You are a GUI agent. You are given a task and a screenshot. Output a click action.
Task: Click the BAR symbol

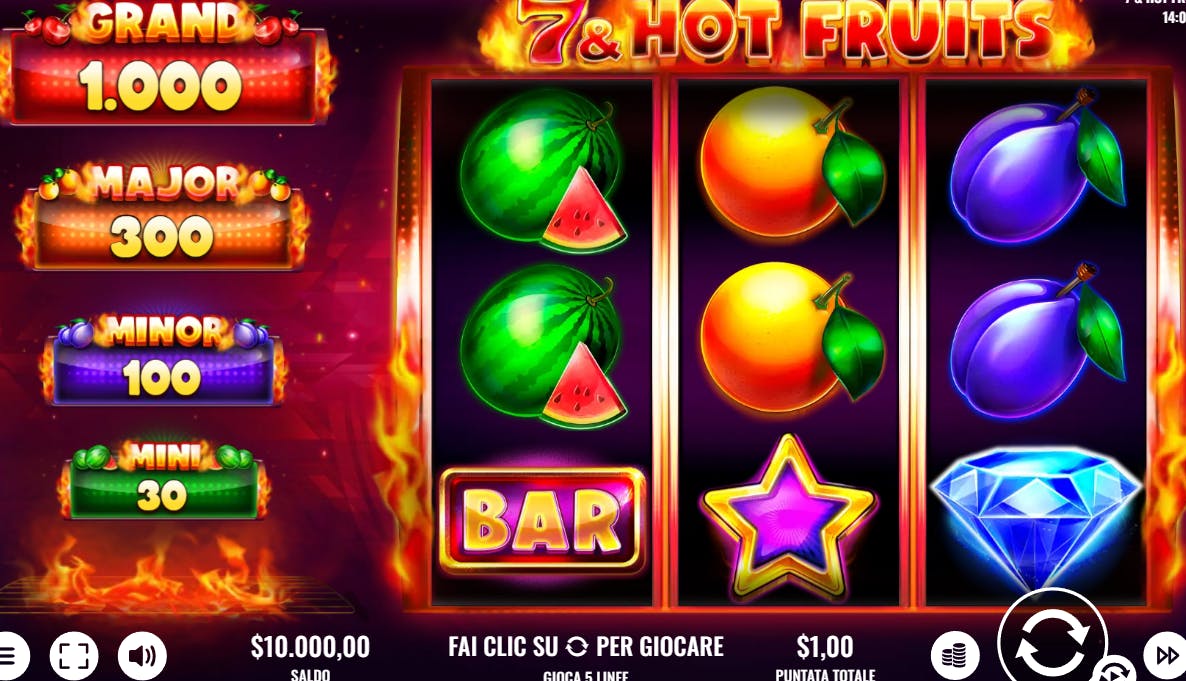542,520
